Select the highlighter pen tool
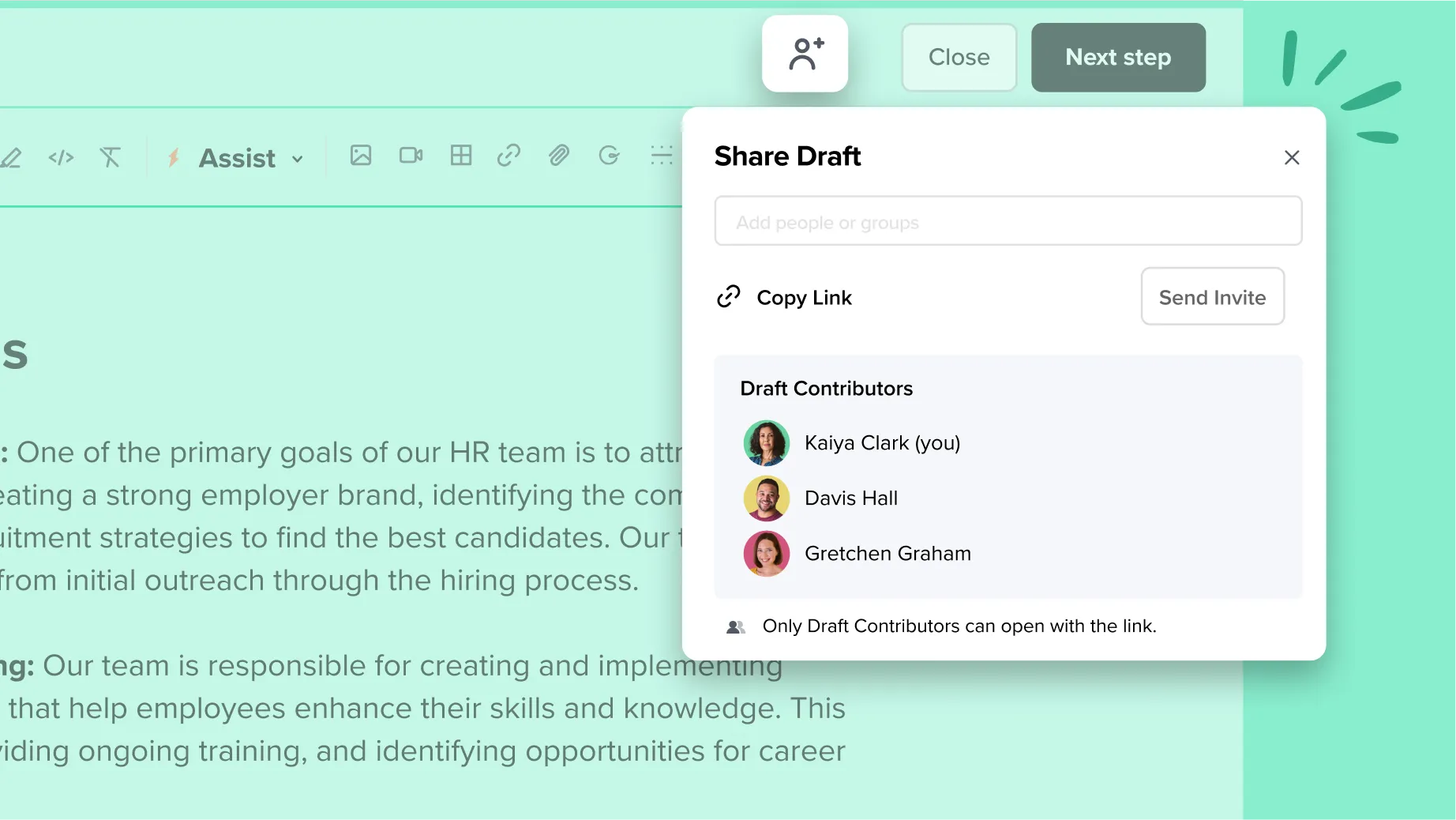The width and height of the screenshot is (1456, 820). tap(11, 157)
